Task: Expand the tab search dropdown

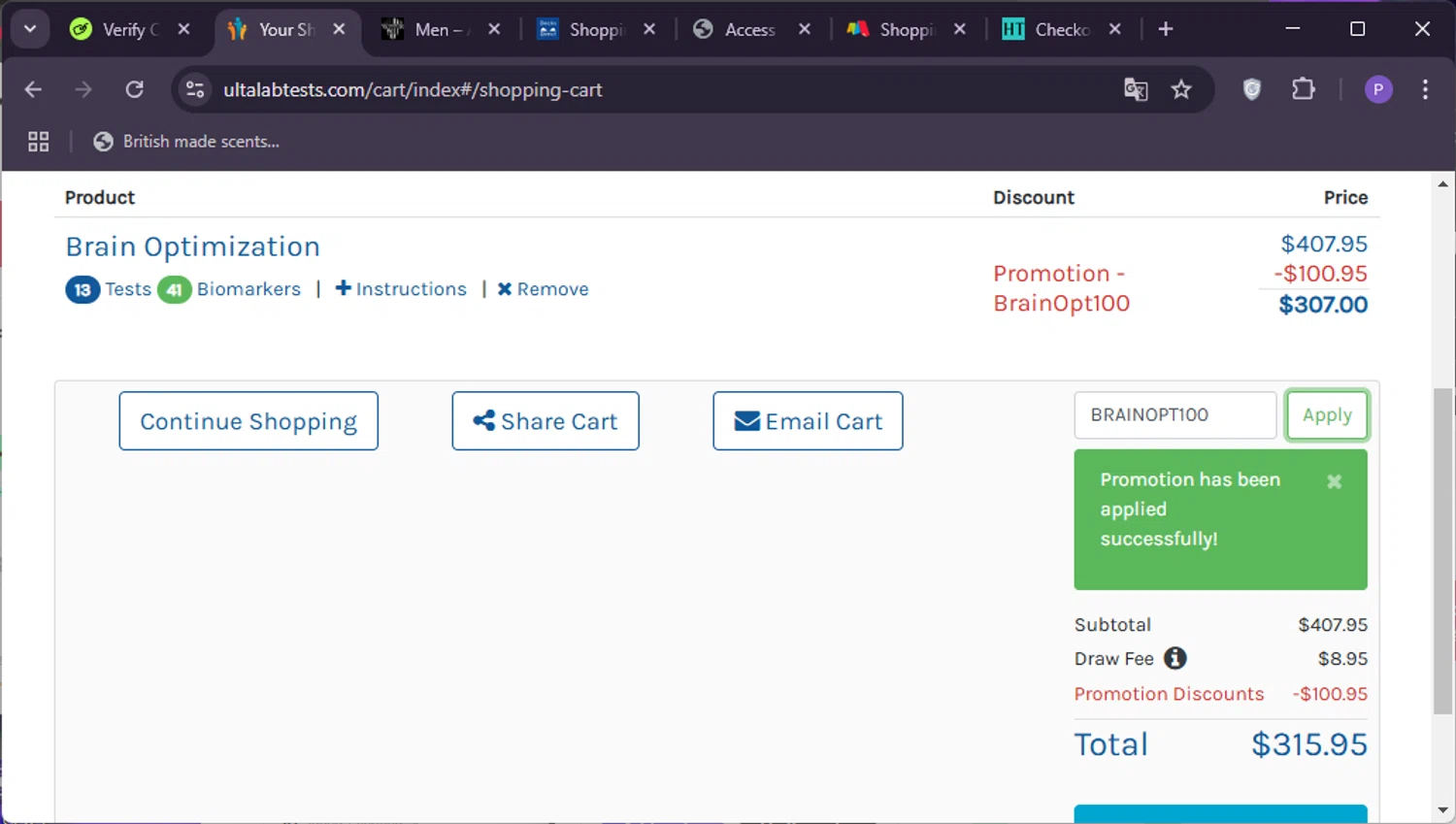Action: tap(30, 29)
